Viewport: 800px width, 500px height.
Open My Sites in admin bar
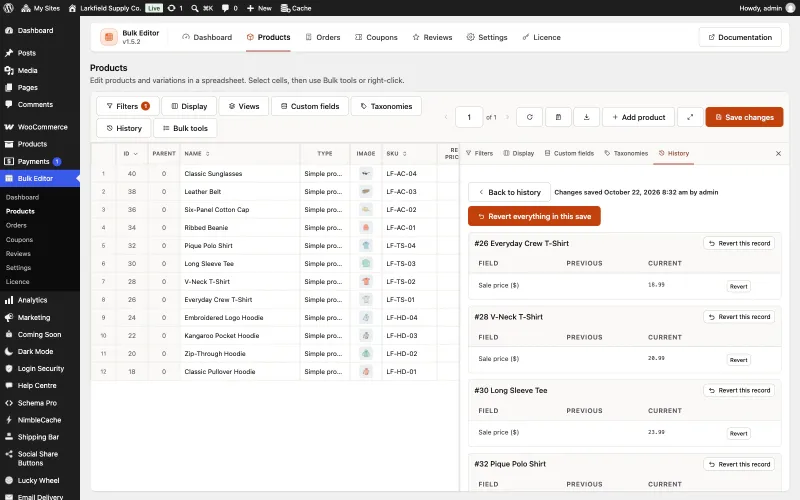(x=41, y=8)
